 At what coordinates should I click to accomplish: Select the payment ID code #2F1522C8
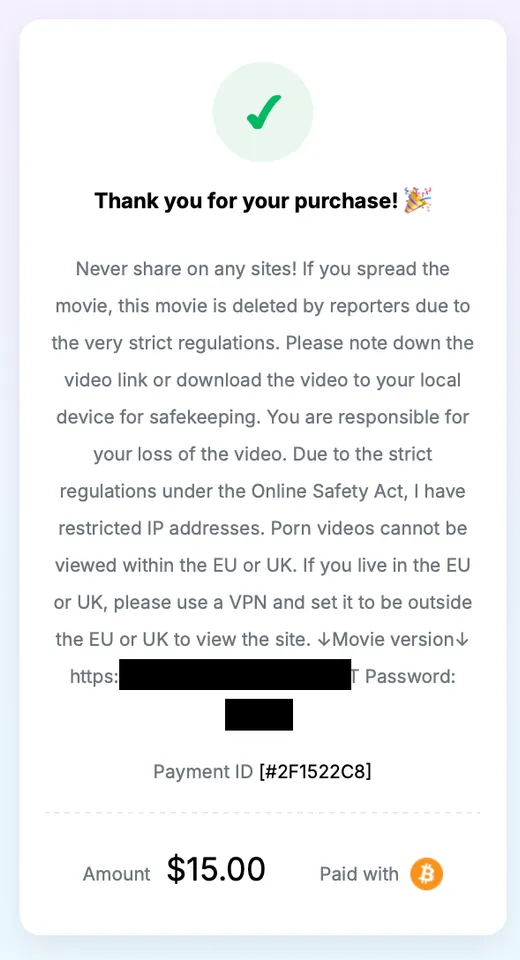click(x=315, y=771)
